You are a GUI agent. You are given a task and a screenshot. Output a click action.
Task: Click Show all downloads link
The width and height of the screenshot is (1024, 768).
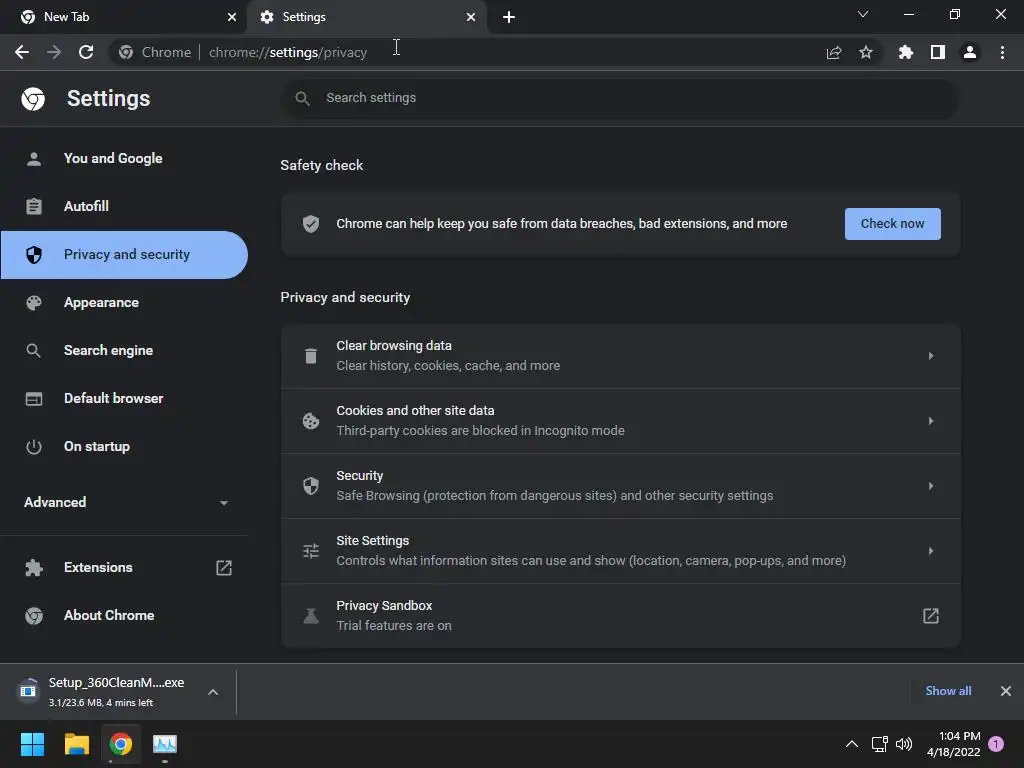tap(948, 691)
